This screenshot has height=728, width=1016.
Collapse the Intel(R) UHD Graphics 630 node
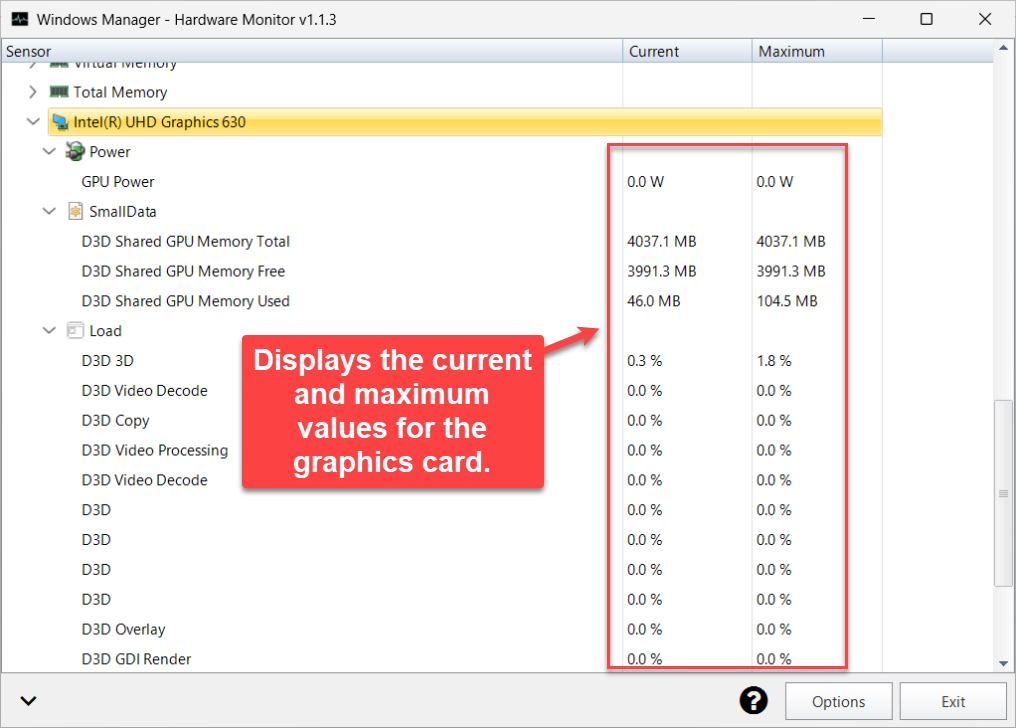(33, 121)
